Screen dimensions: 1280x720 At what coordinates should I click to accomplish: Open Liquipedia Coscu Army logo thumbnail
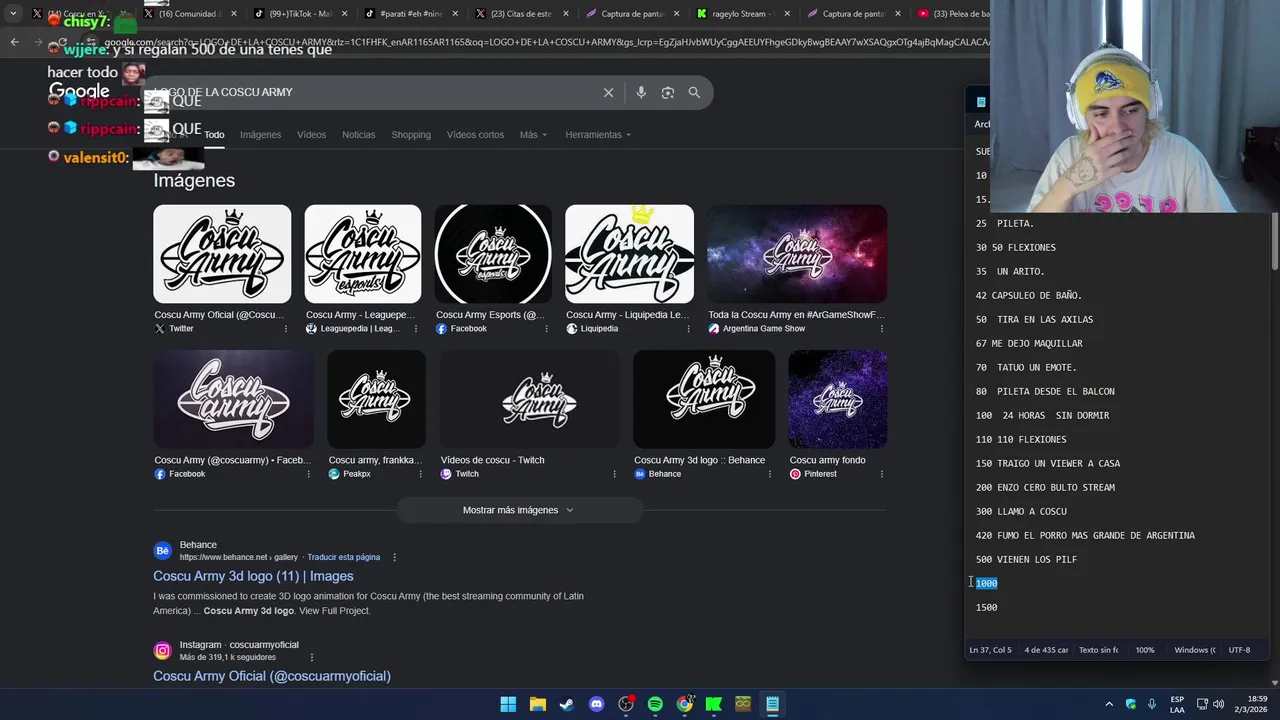coord(629,254)
